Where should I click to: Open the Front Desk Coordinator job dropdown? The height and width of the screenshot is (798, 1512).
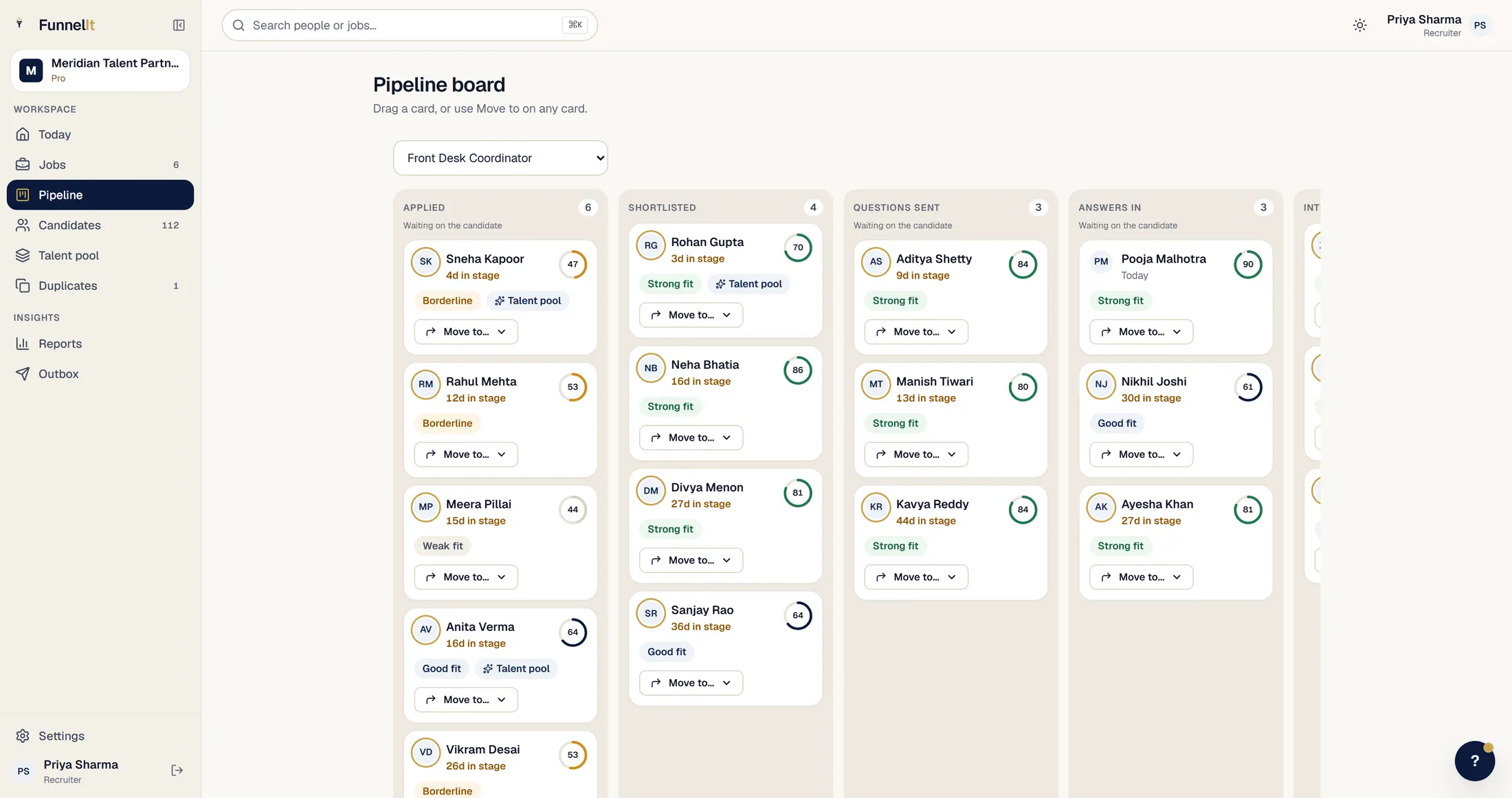pos(500,158)
